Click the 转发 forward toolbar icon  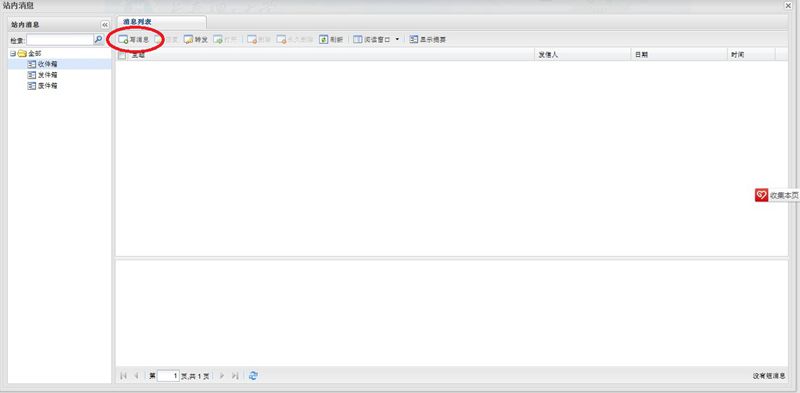[188, 39]
